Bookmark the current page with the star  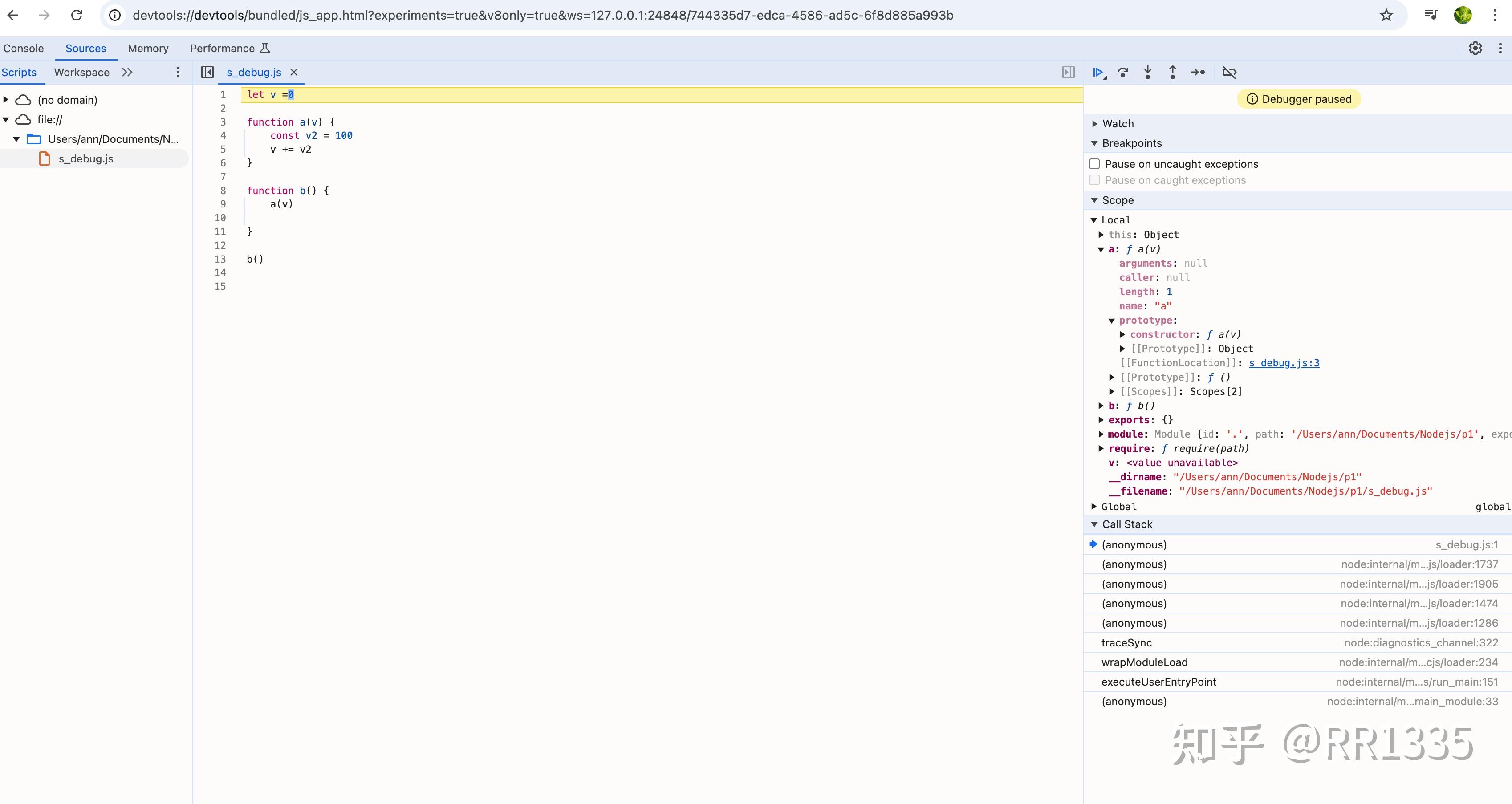[1387, 15]
